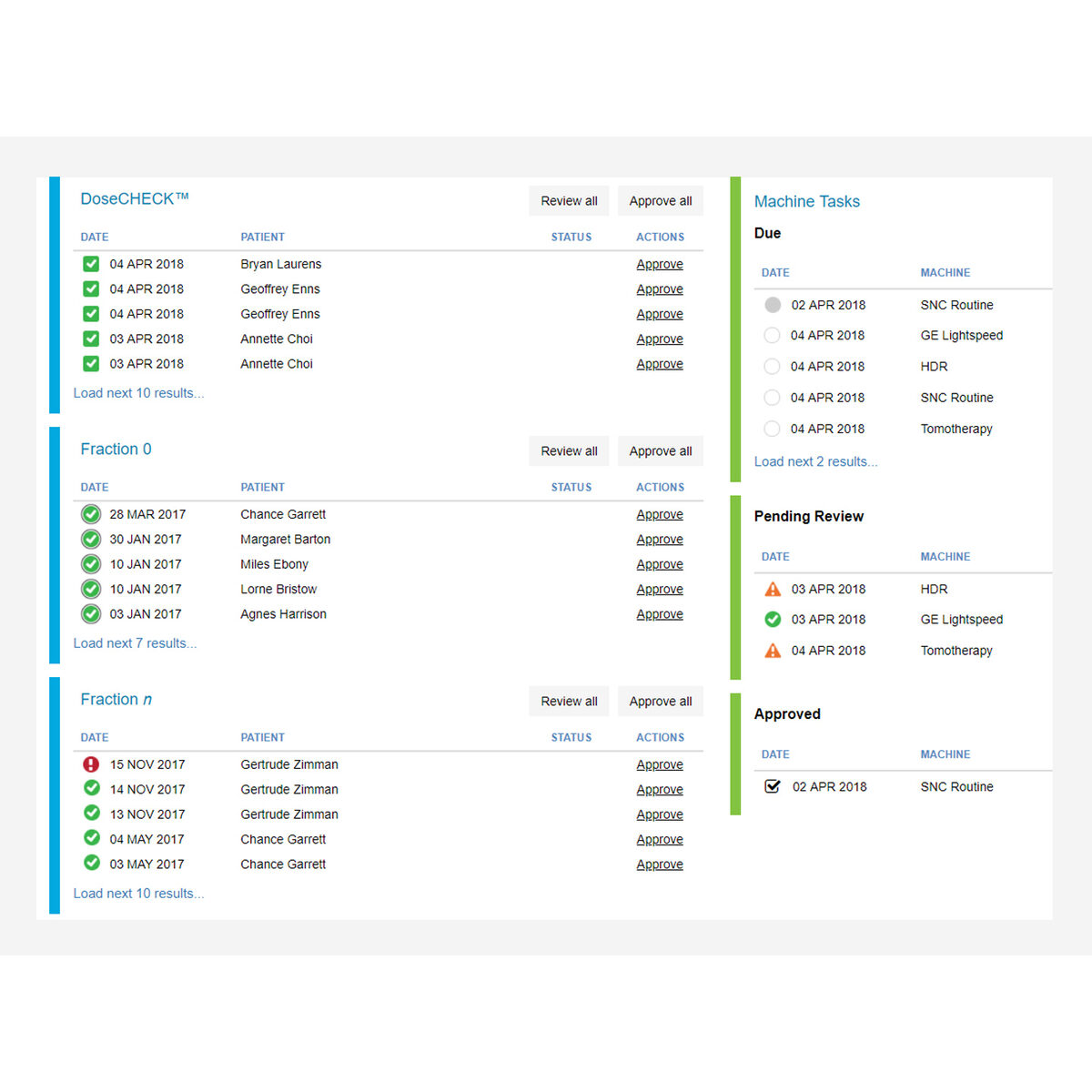Open the Fraction n section title
Screen dimensions: 1092x1092
(116, 699)
